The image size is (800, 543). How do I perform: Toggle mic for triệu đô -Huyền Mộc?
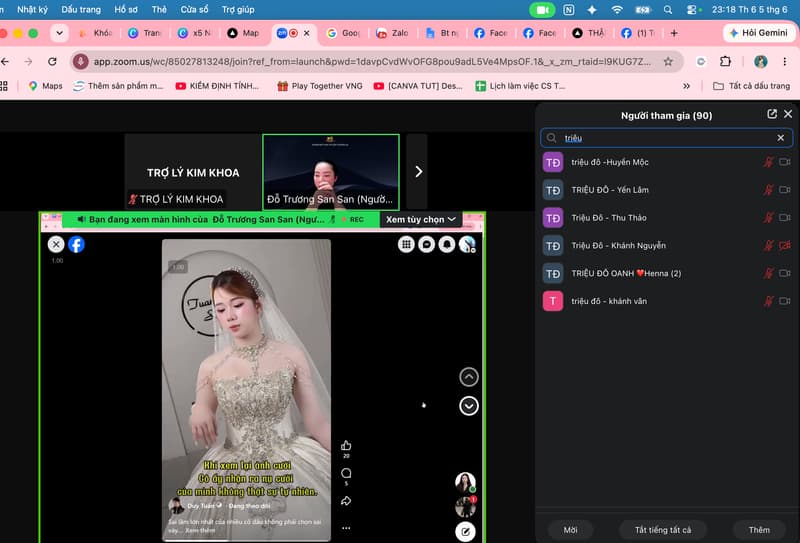[768, 162]
